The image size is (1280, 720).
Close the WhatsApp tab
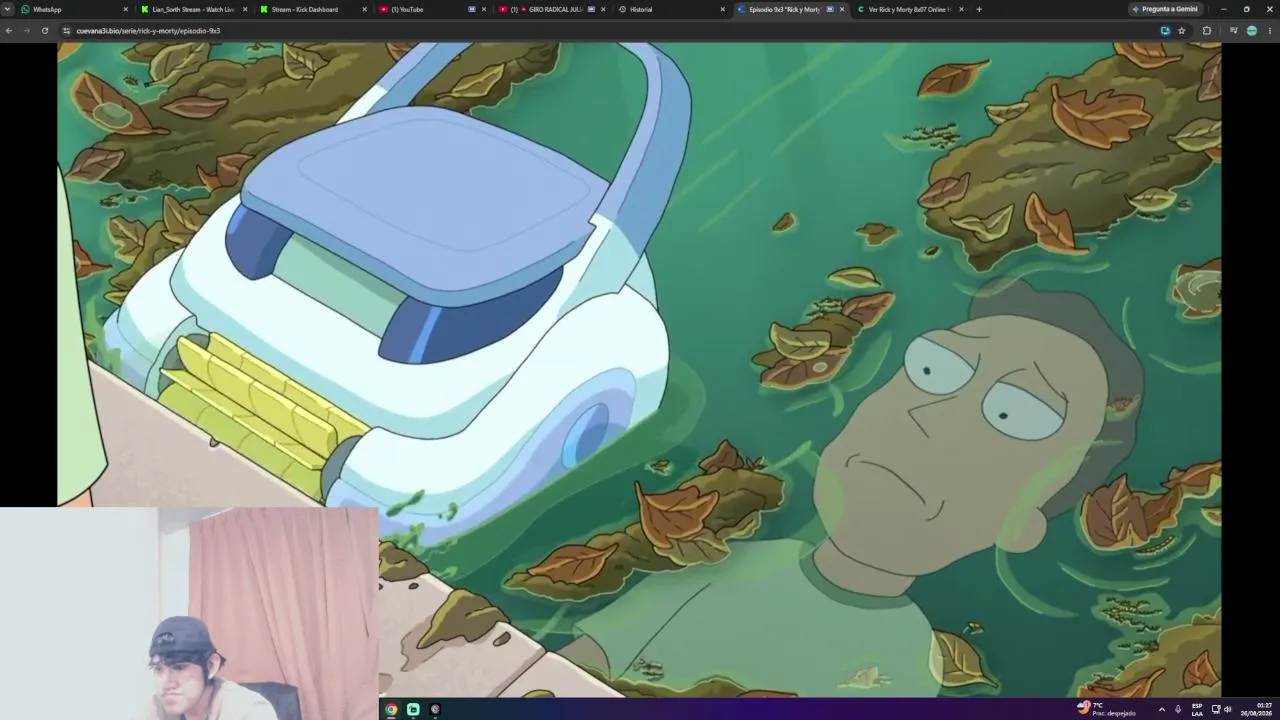click(126, 9)
